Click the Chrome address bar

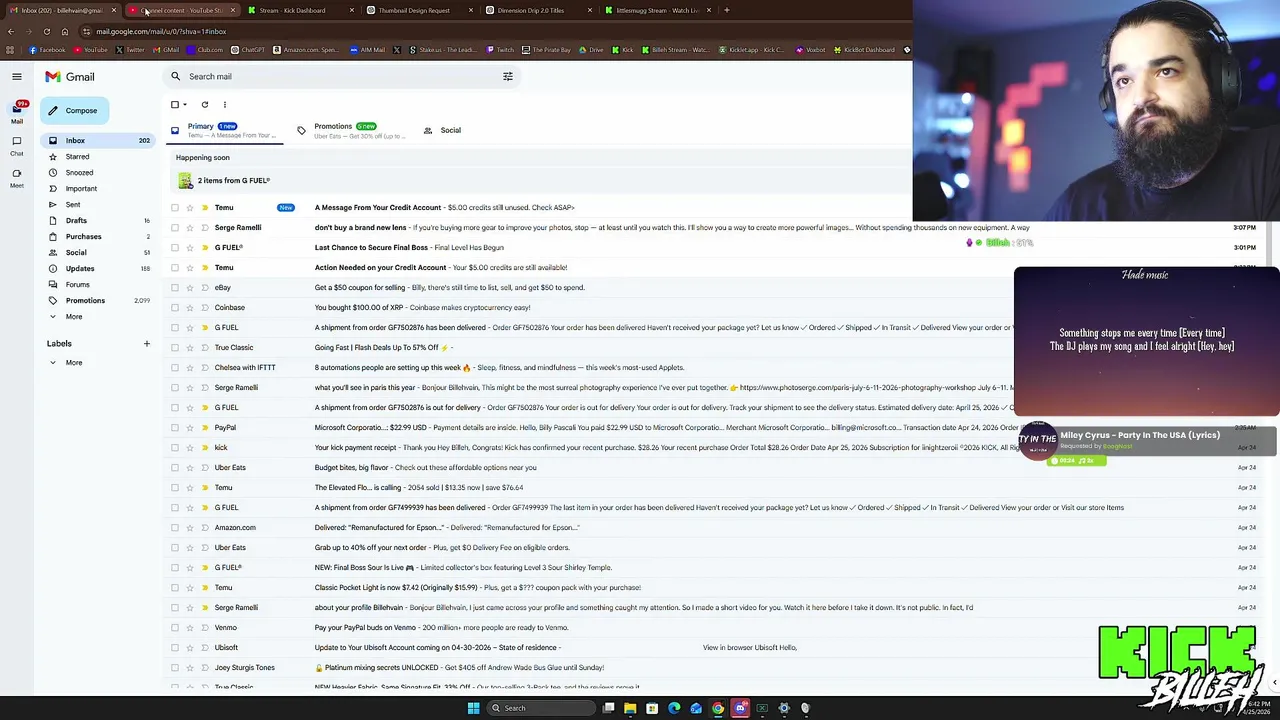tap(490, 31)
